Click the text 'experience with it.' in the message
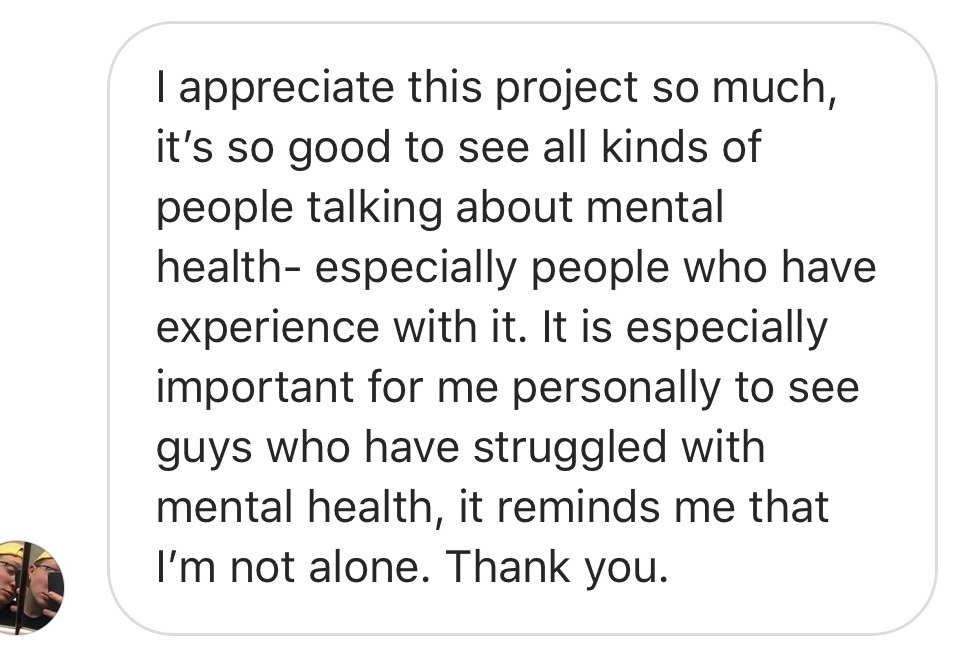 (x=337, y=328)
